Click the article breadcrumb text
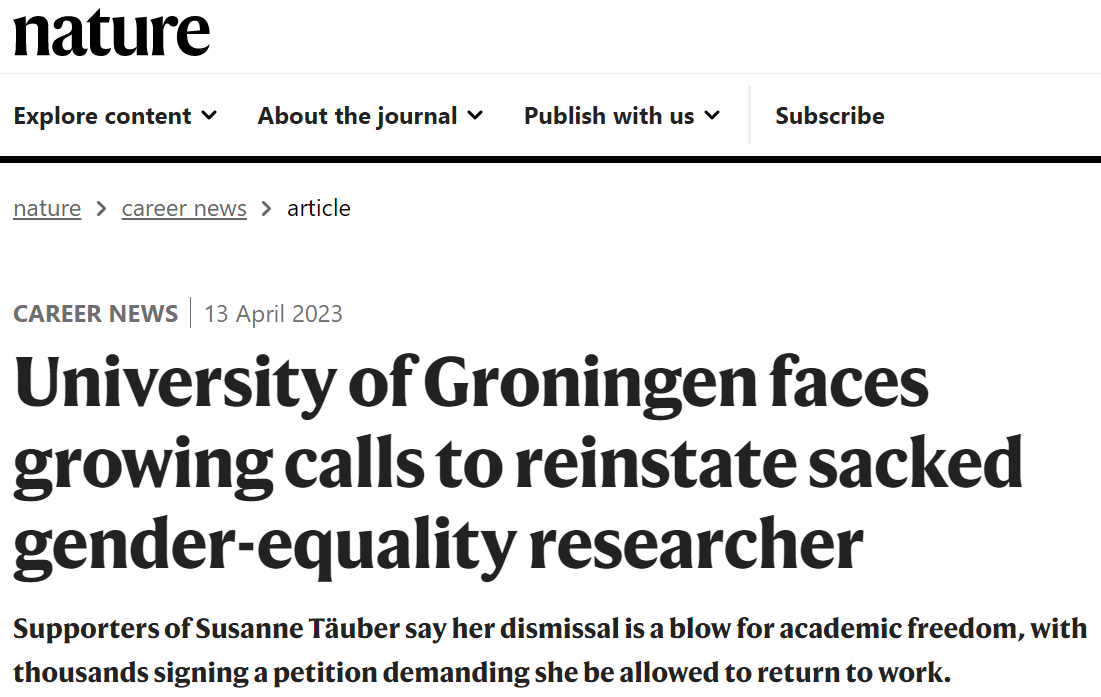Image resolution: width=1101 pixels, height=697 pixels. click(319, 208)
